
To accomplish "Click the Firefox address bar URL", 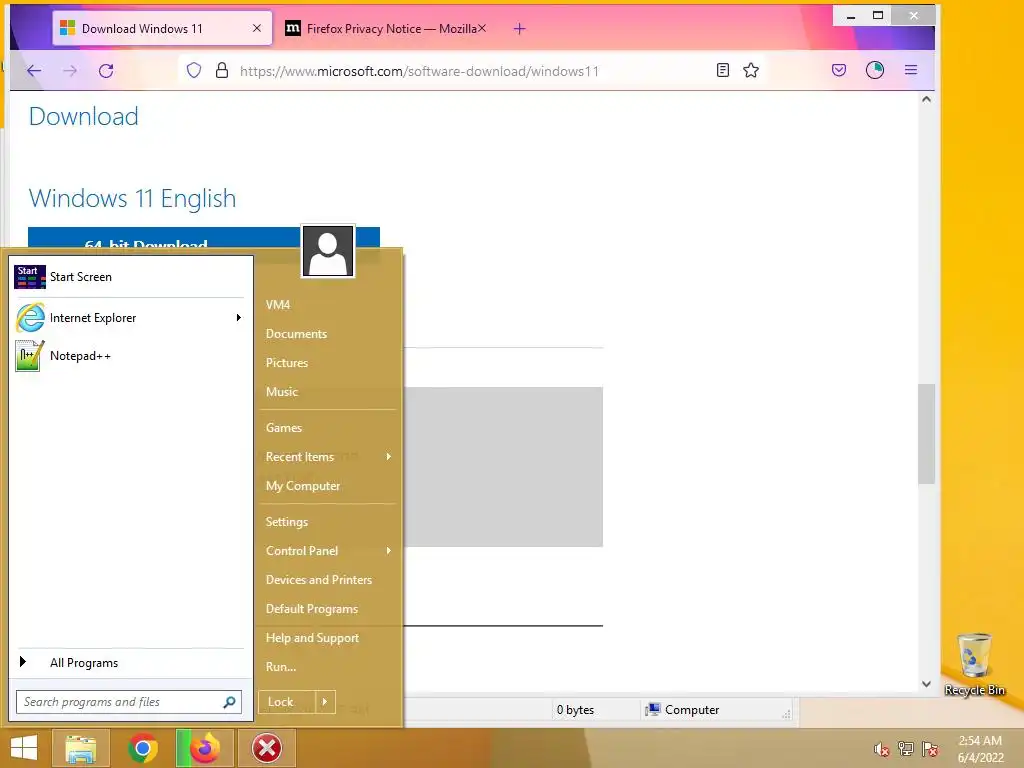I will 419,71.
